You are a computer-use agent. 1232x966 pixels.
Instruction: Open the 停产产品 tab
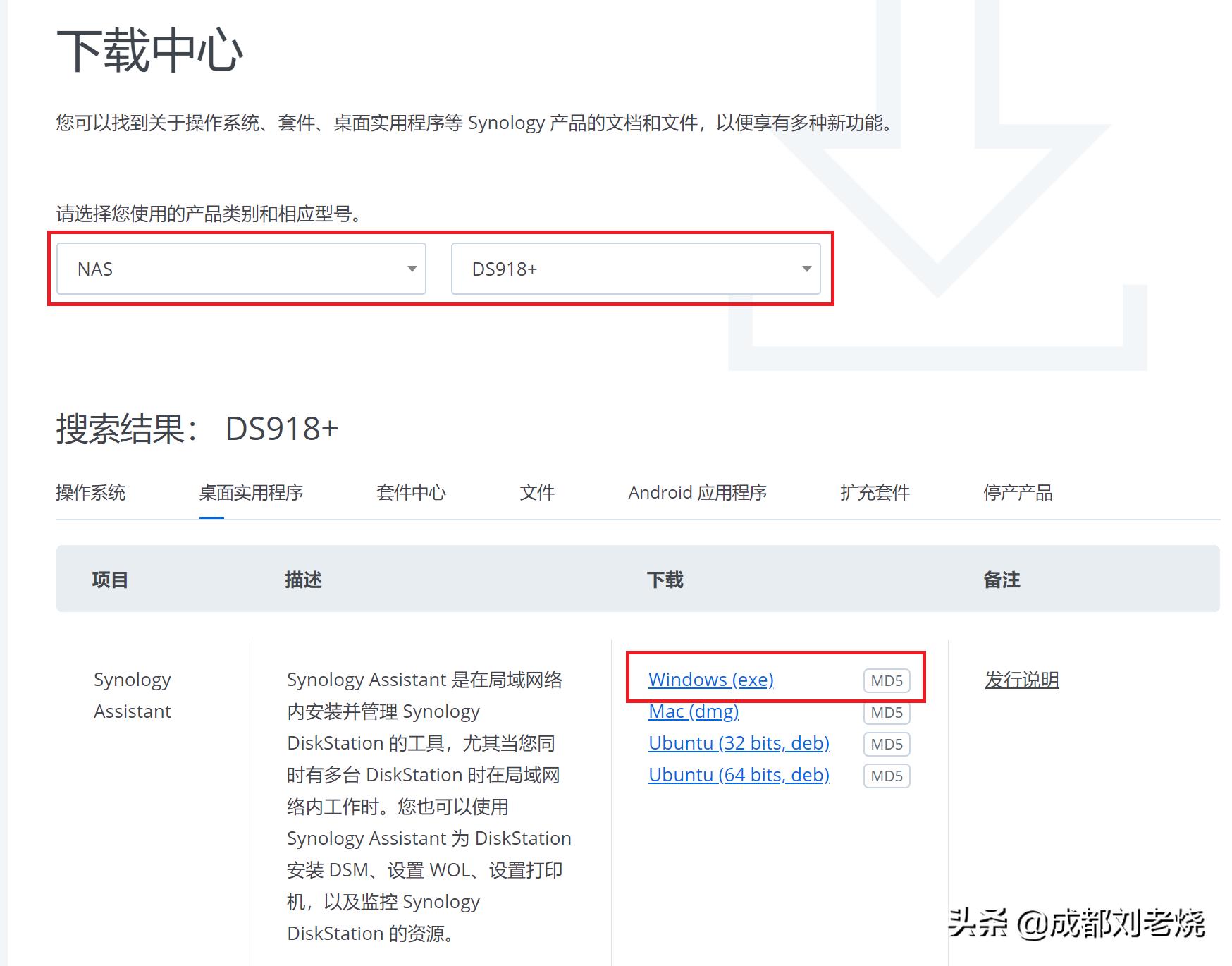pos(1018,493)
